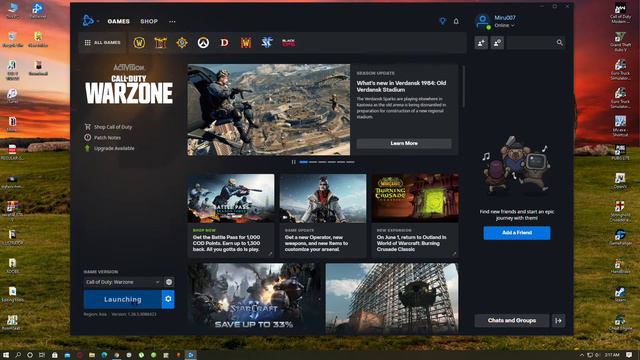The image size is (640, 360).
Task: Select the StarCraft II icon
Action: (267, 42)
